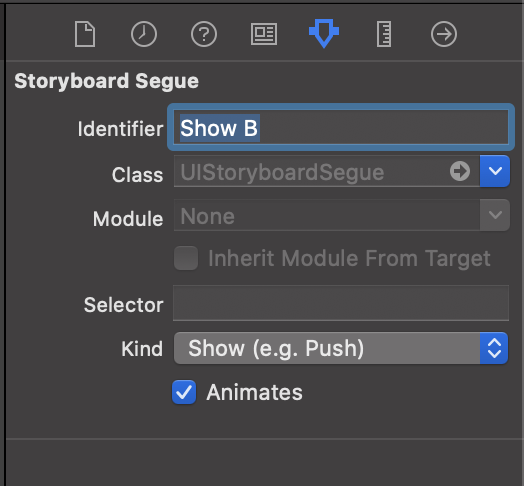The image size is (524, 486).
Task: Open the Connections inspector arrow icon
Action: (x=444, y=34)
